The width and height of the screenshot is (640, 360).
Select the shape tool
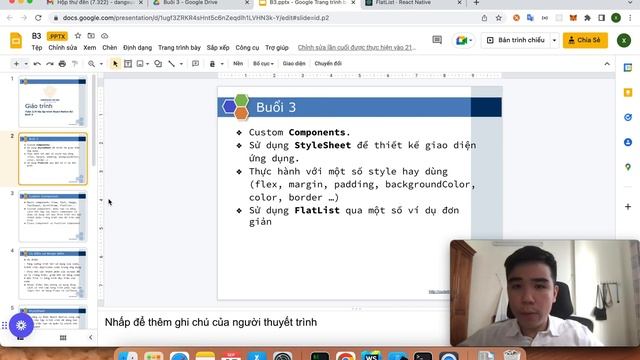click(158, 64)
